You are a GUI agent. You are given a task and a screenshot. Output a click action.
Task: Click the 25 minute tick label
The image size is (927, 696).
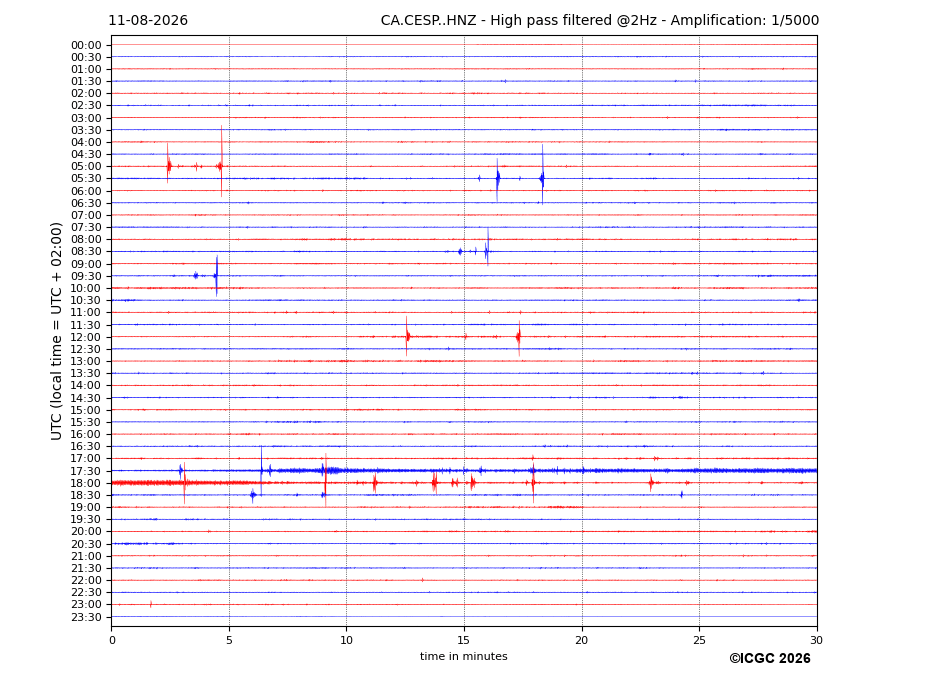click(699, 640)
